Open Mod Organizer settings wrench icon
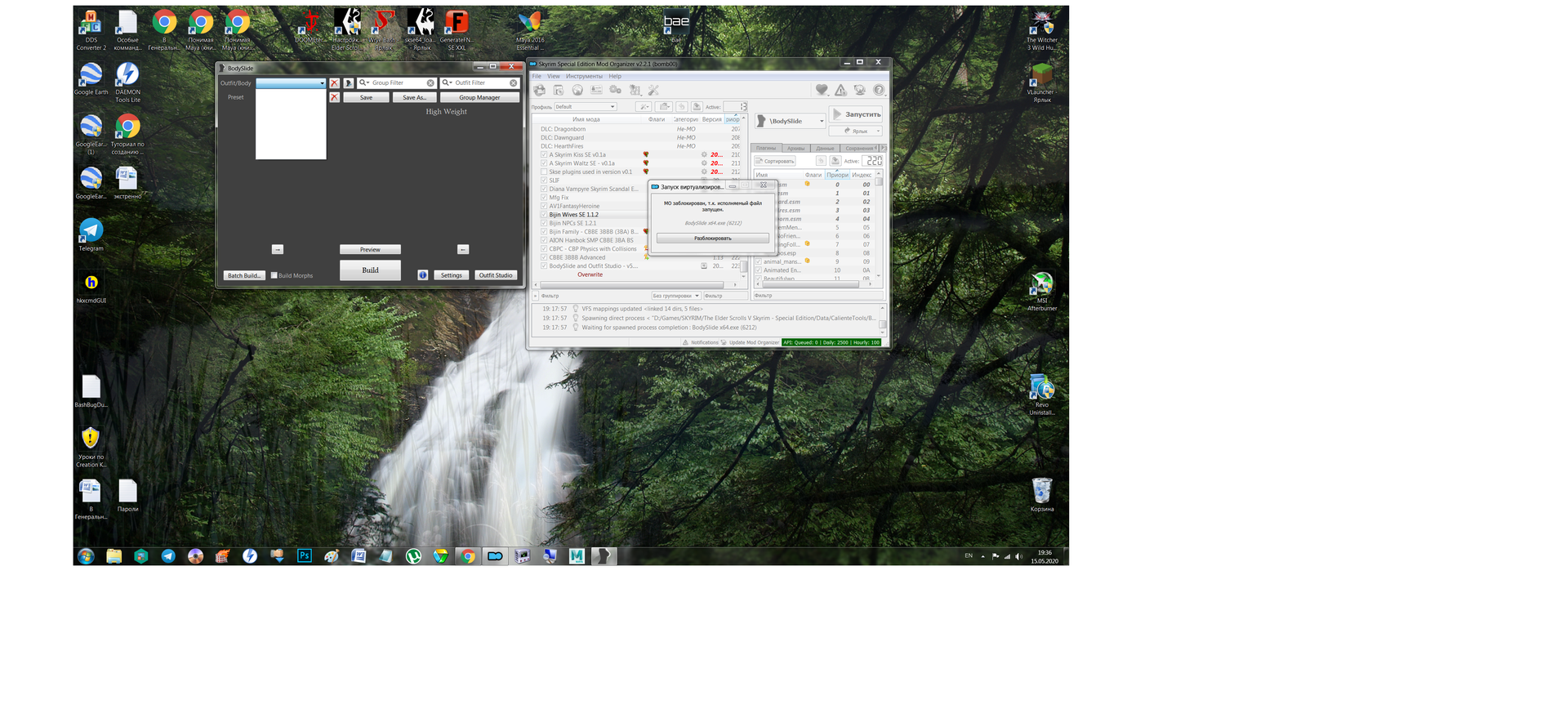1568x718 pixels. (x=653, y=91)
